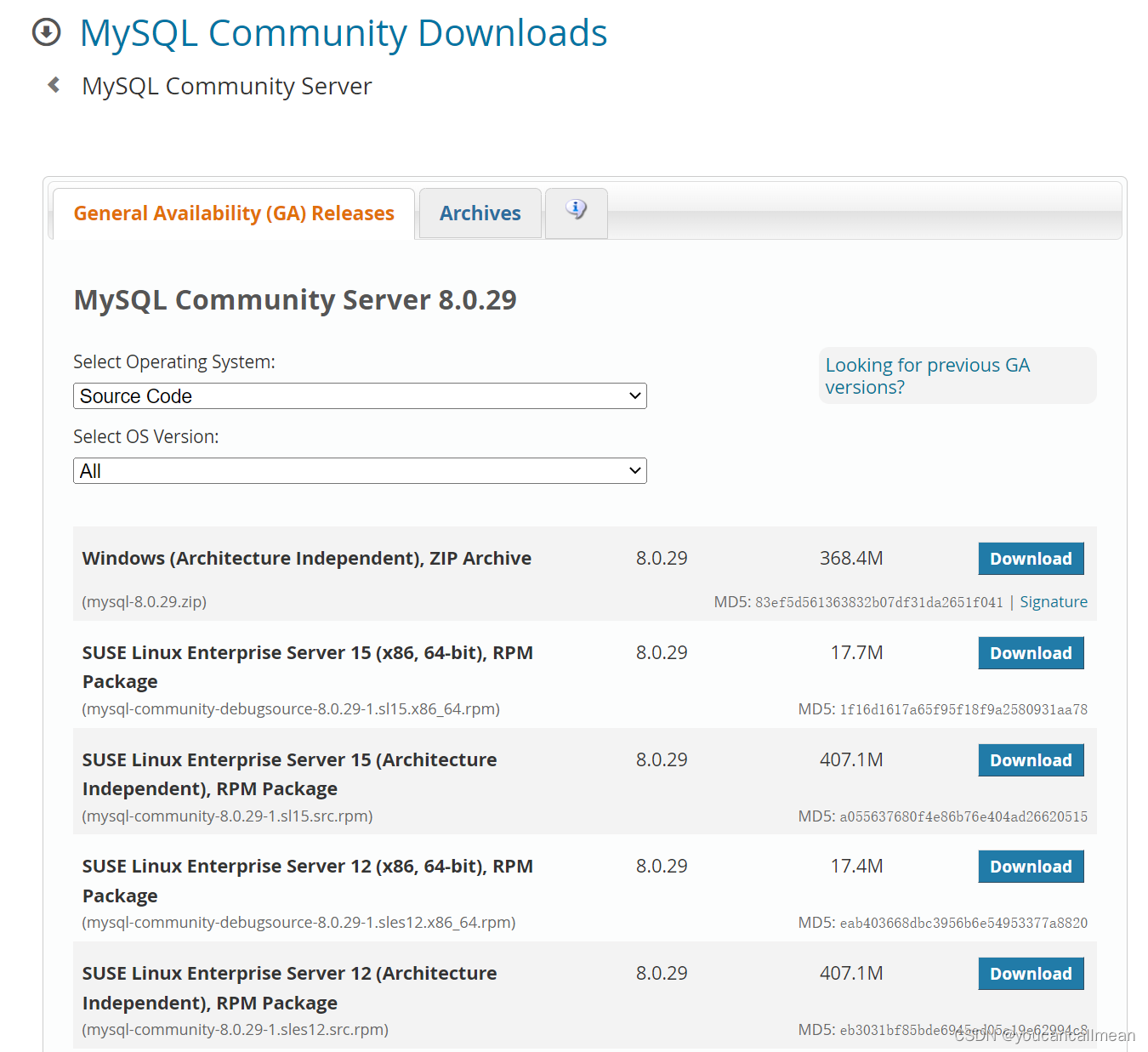Open the Signature link for mysql-8.0.29.zip
The width and height of the screenshot is (1148, 1052).
(1054, 602)
